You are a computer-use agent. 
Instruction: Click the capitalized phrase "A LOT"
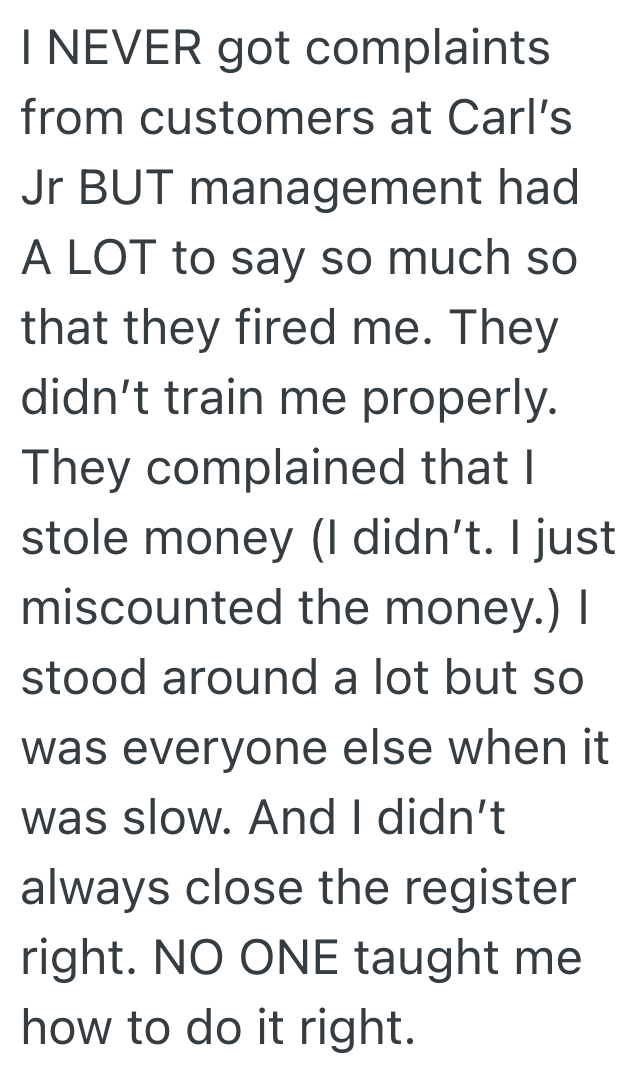point(89,258)
